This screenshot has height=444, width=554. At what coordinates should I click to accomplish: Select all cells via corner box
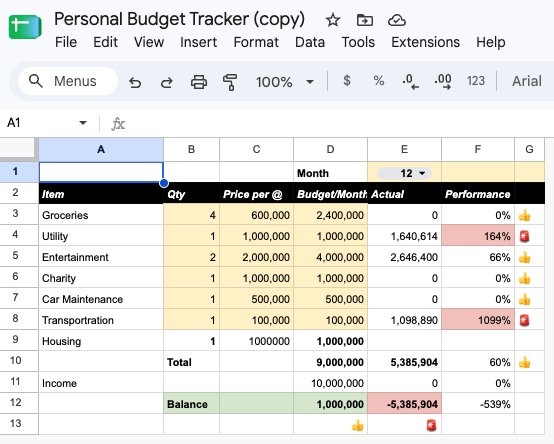pos(19,149)
